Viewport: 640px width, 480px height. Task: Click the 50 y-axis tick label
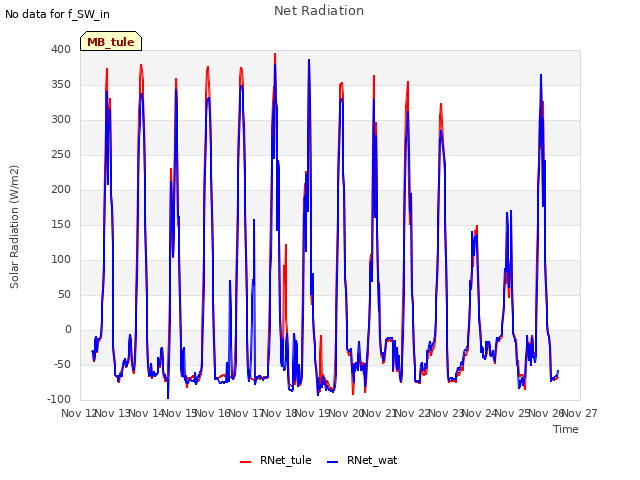[x=64, y=294]
